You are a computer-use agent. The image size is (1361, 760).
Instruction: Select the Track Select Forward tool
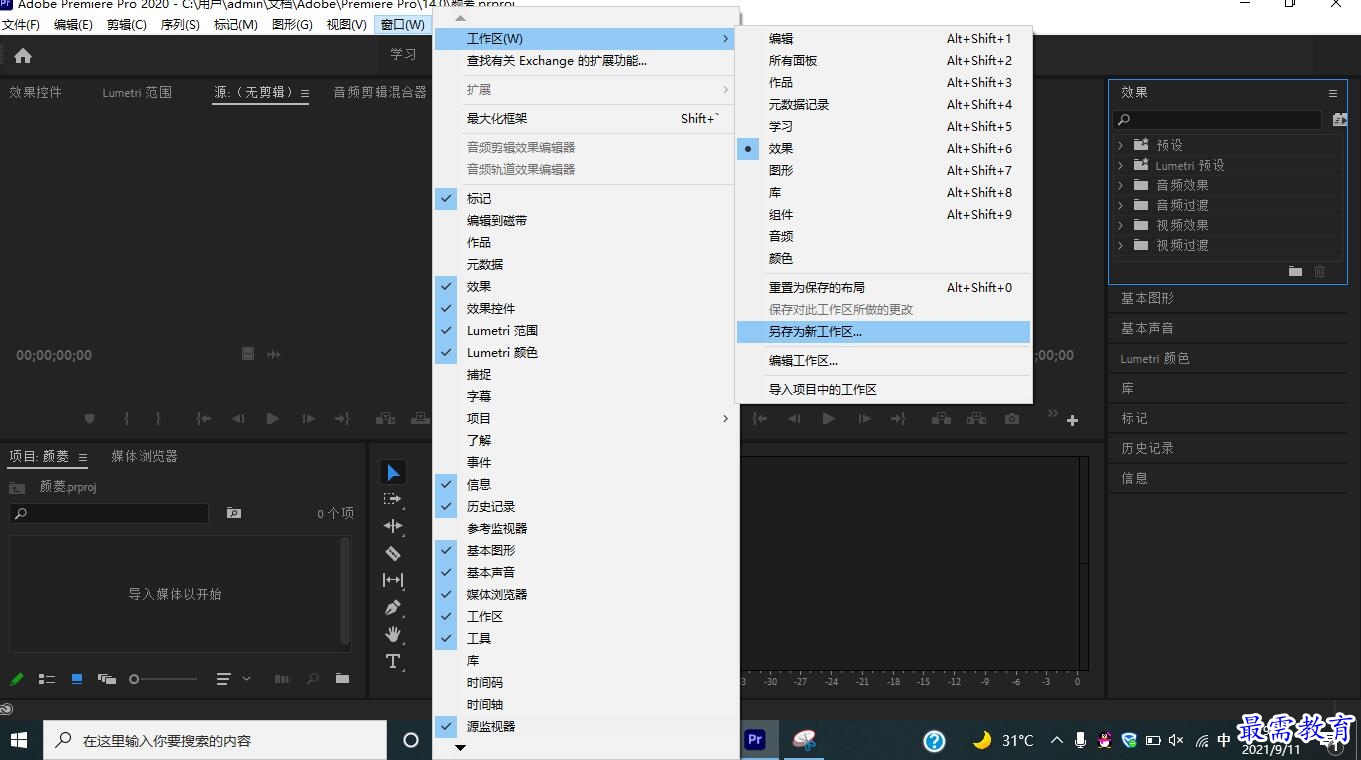[x=393, y=499]
